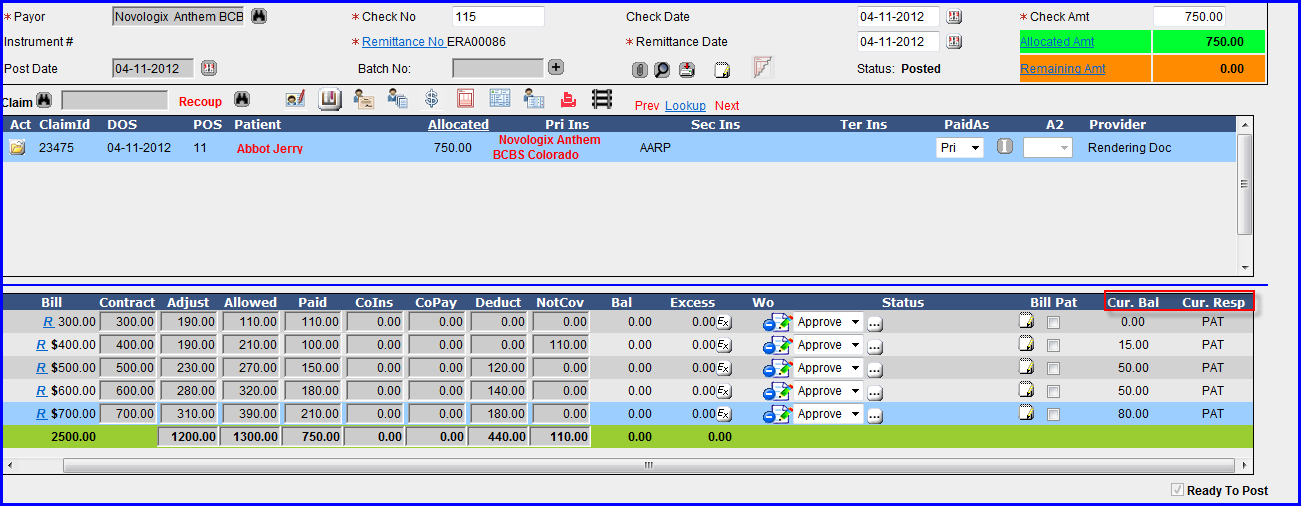The image size is (1301, 506).
Task: Click the info icon next to PaidAs dropdown
Action: click(1005, 147)
